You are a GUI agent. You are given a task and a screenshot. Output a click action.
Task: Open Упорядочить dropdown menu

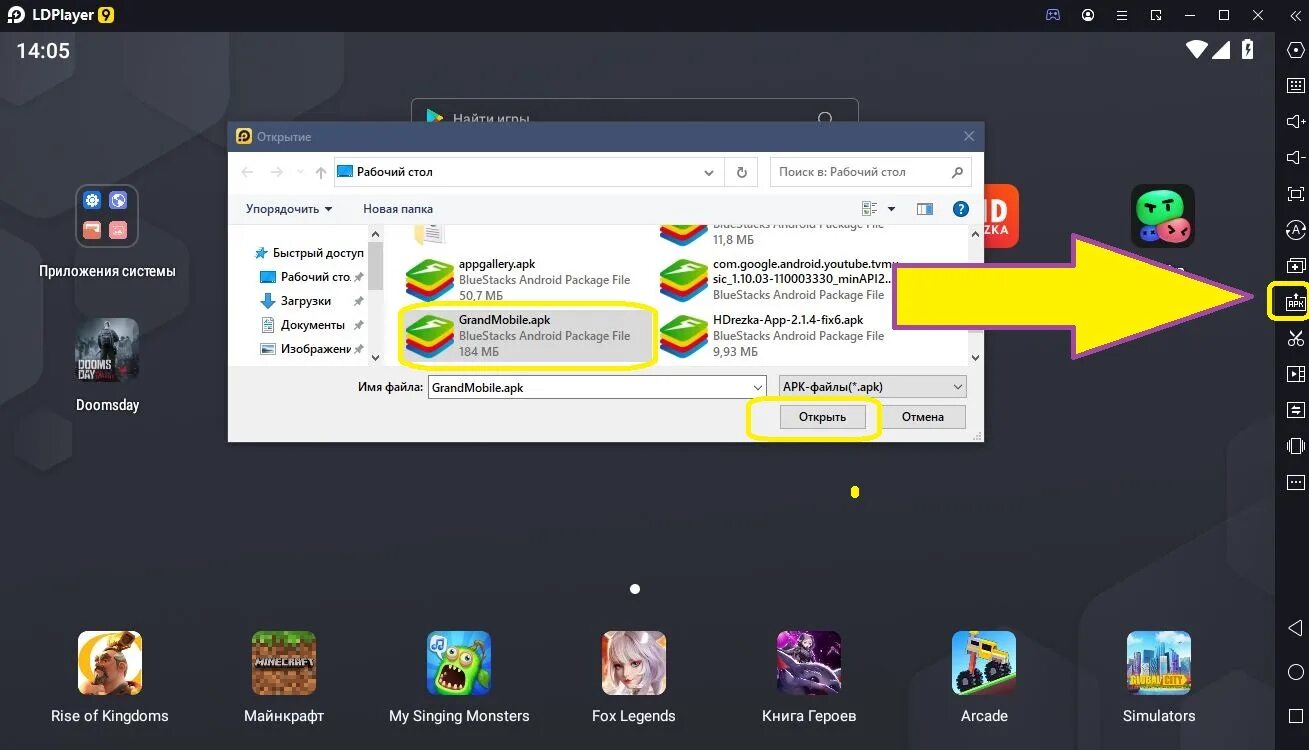pos(289,209)
